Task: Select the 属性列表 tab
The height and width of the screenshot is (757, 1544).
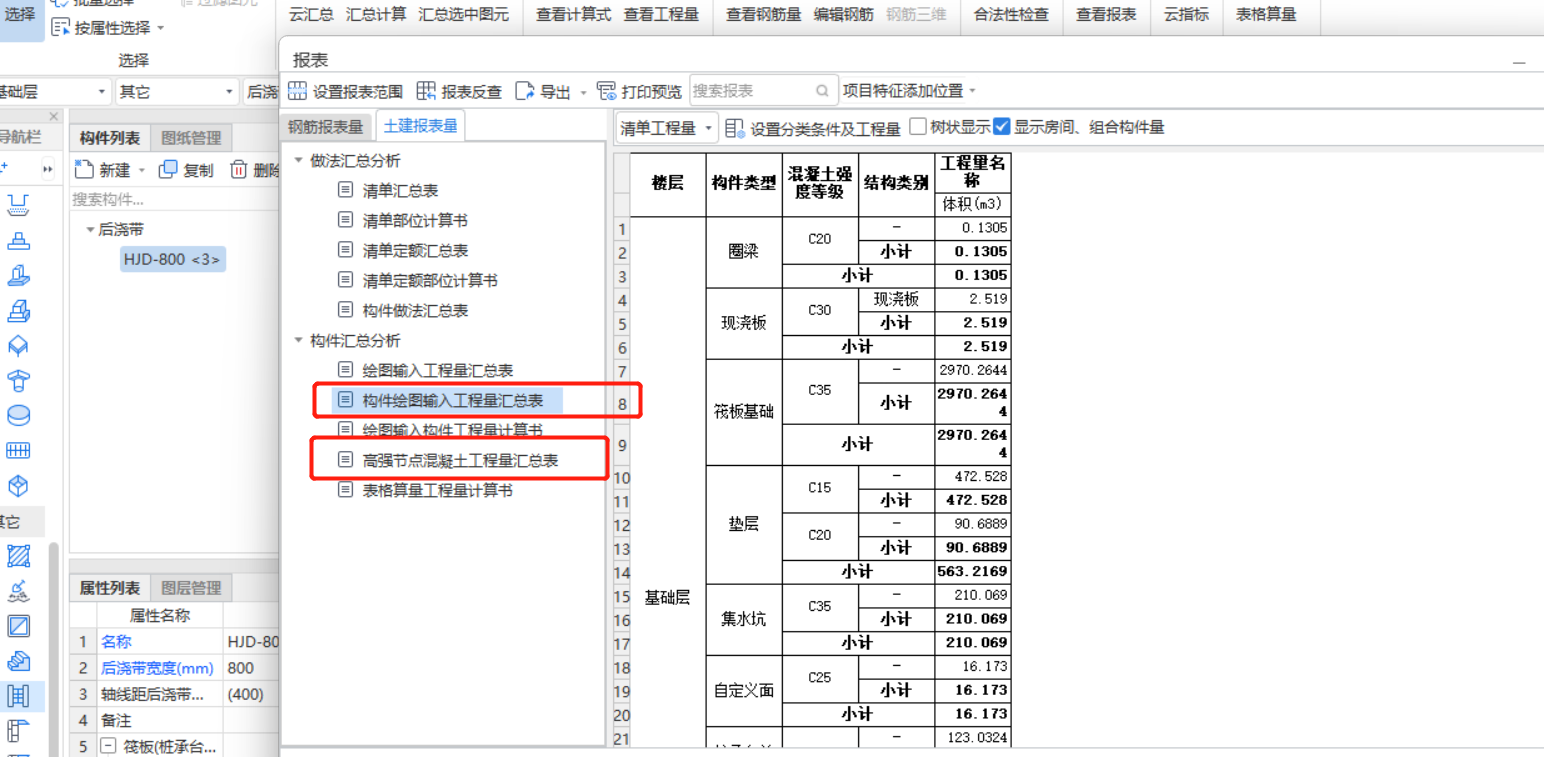Action: 110,588
